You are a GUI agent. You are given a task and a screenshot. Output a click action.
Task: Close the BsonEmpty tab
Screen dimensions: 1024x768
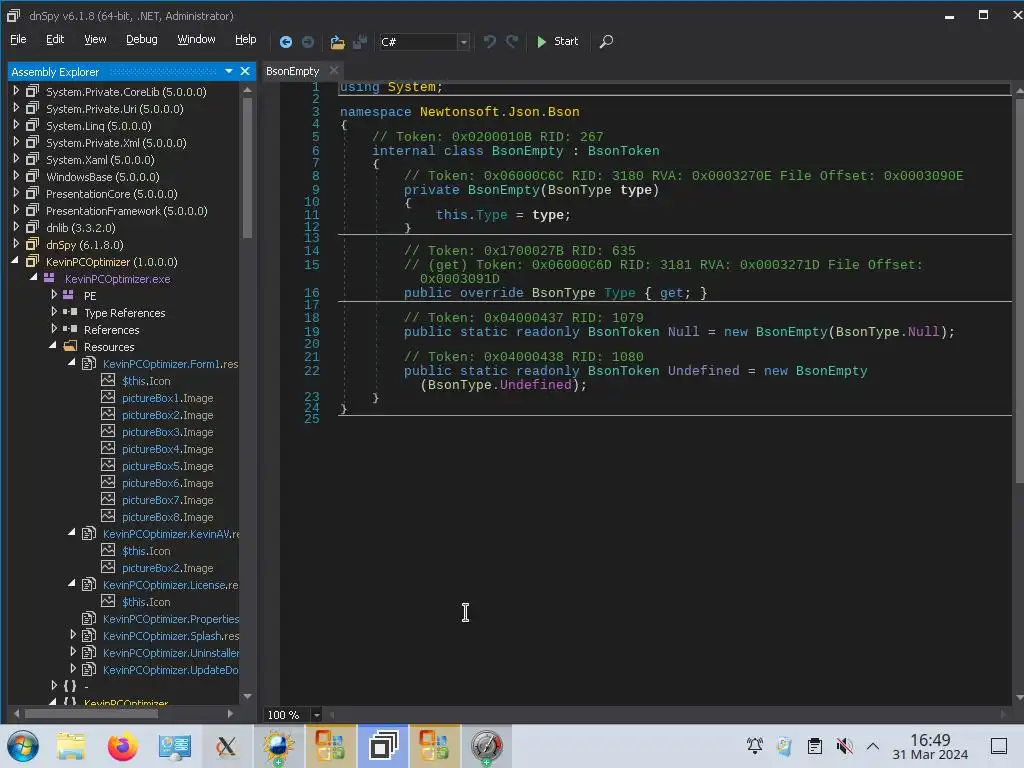click(x=334, y=71)
